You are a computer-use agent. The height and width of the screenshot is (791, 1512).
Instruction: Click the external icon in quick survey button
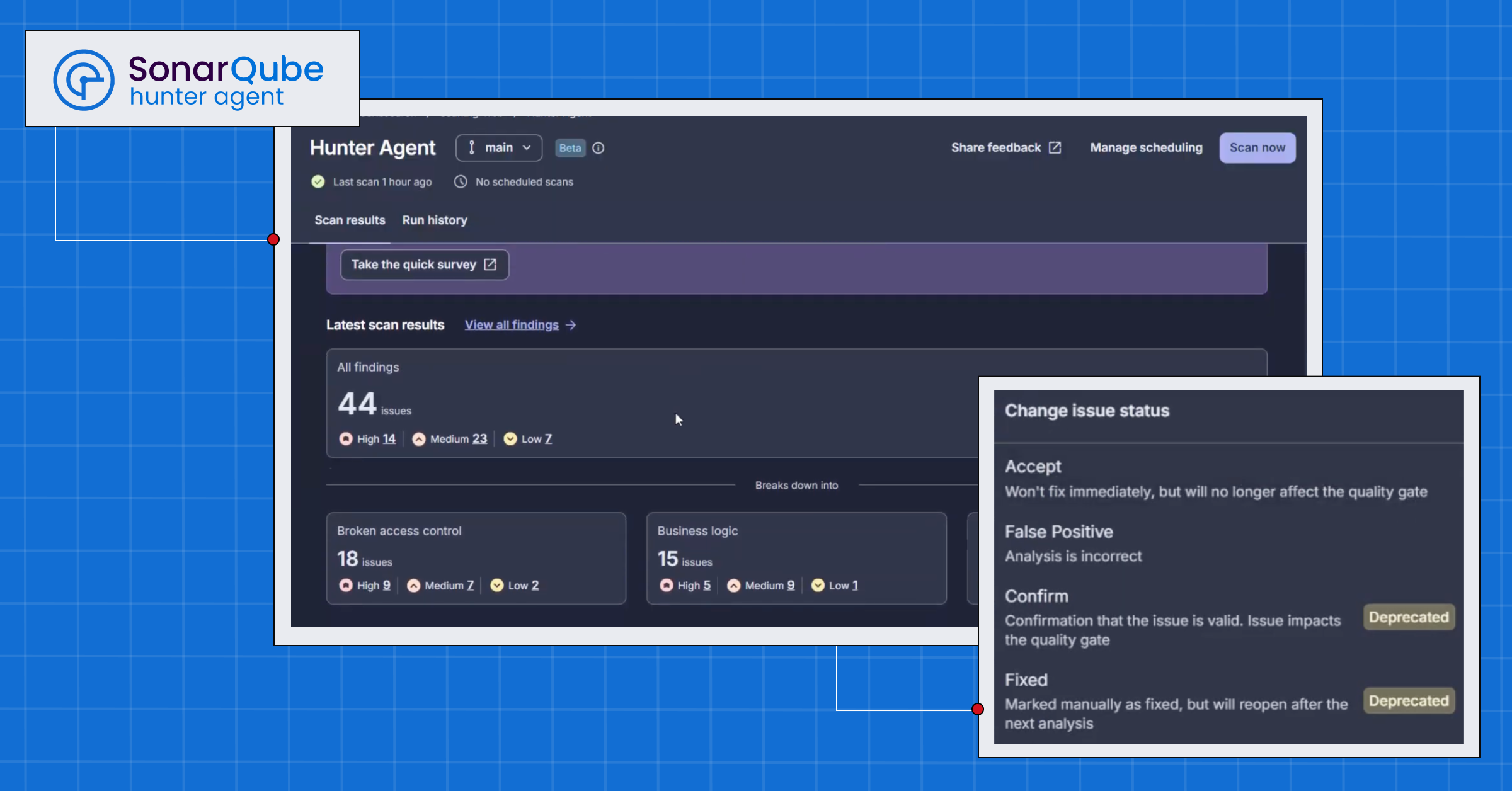tap(490, 265)
